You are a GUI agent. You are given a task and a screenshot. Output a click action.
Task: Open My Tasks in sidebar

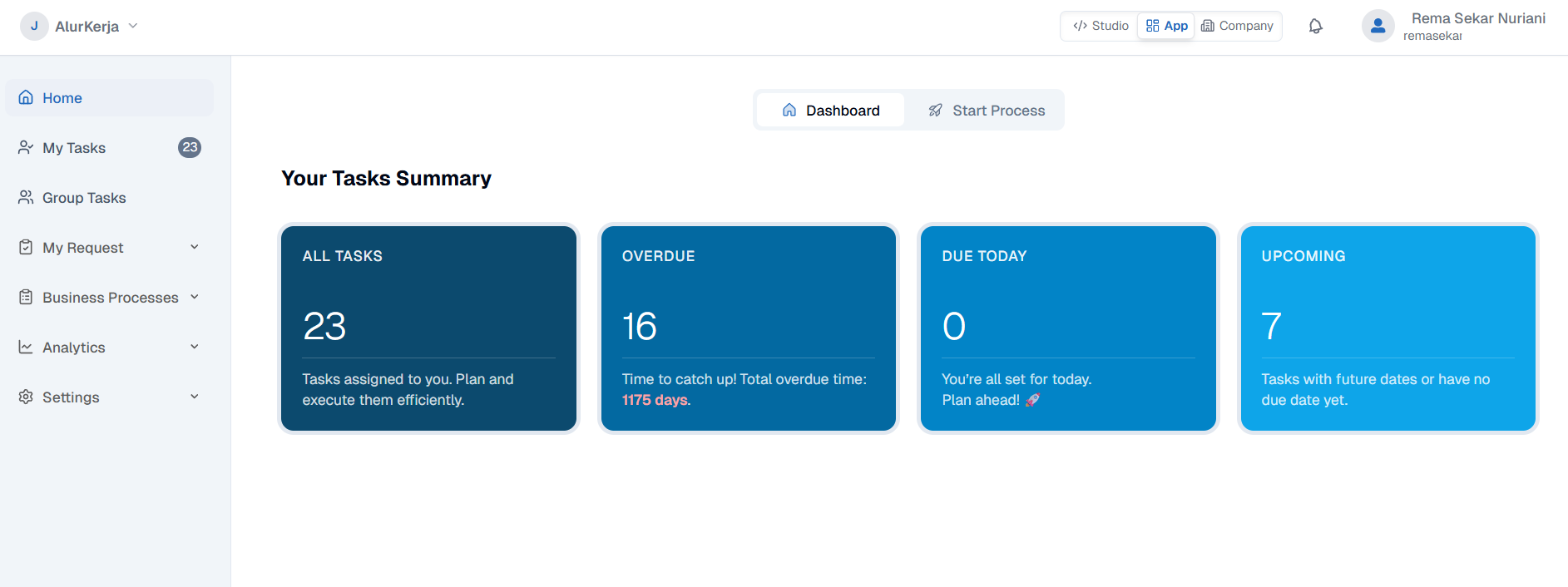tap(74, 148)
